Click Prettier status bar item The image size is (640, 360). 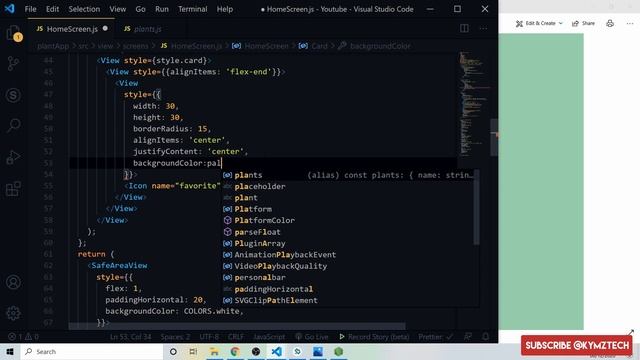tap(436, 337)
